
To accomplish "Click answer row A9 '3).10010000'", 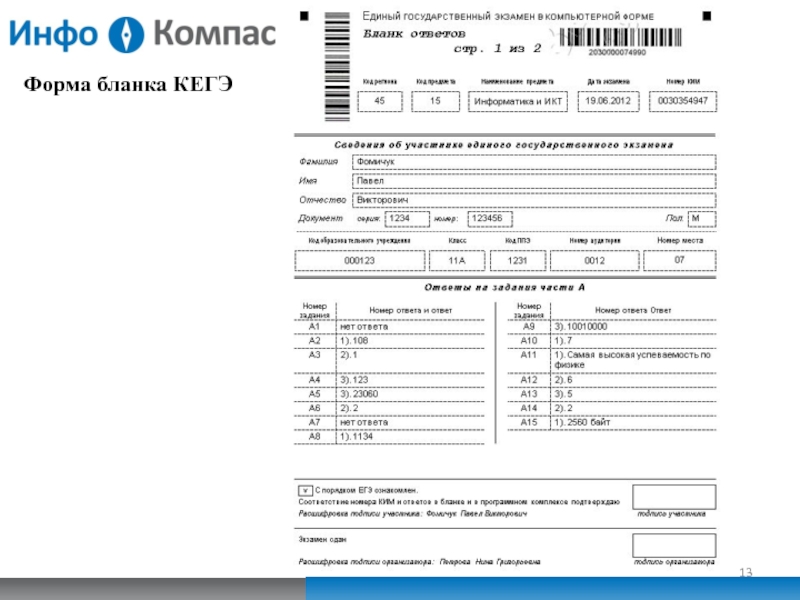I will (x=612, y=327).
